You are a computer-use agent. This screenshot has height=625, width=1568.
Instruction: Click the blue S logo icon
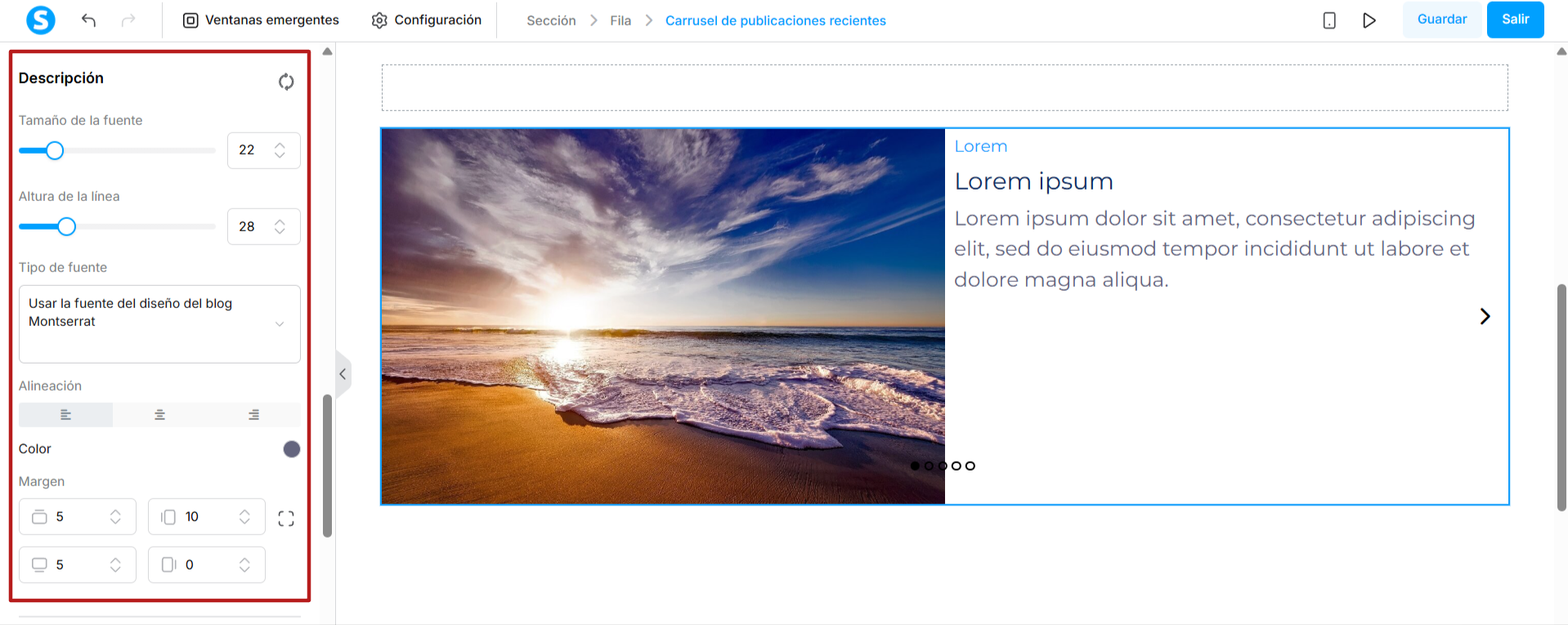click(x=41, y=20)
